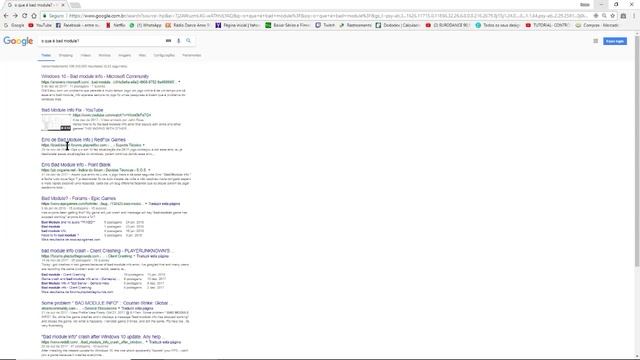Viewport: 640px width, 360px height.
Task: Open the Yahoo Página inicial bookmark
Action: pos(238,25)
